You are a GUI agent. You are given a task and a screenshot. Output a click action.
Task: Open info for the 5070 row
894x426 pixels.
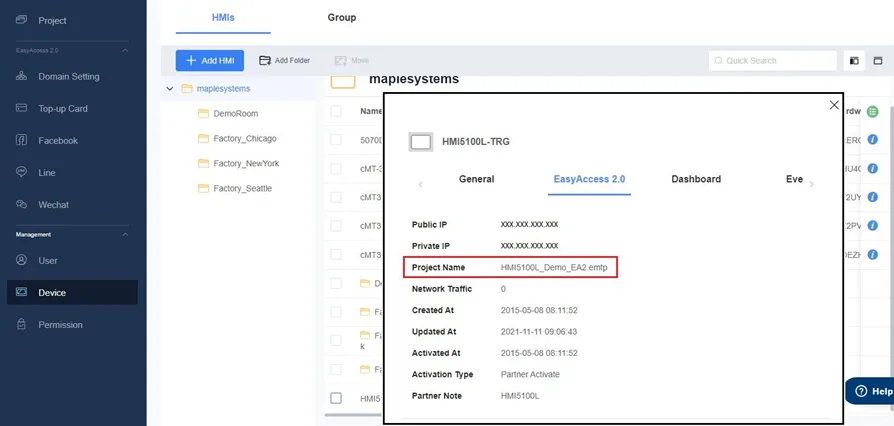[x=872, y=140]
